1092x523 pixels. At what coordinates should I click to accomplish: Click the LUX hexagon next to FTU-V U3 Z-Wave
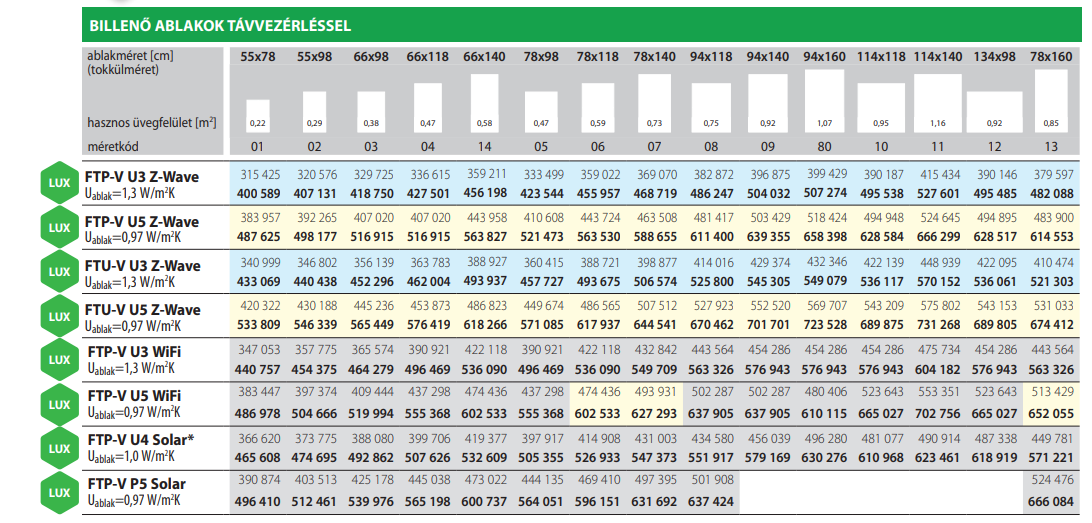point(60,272)
